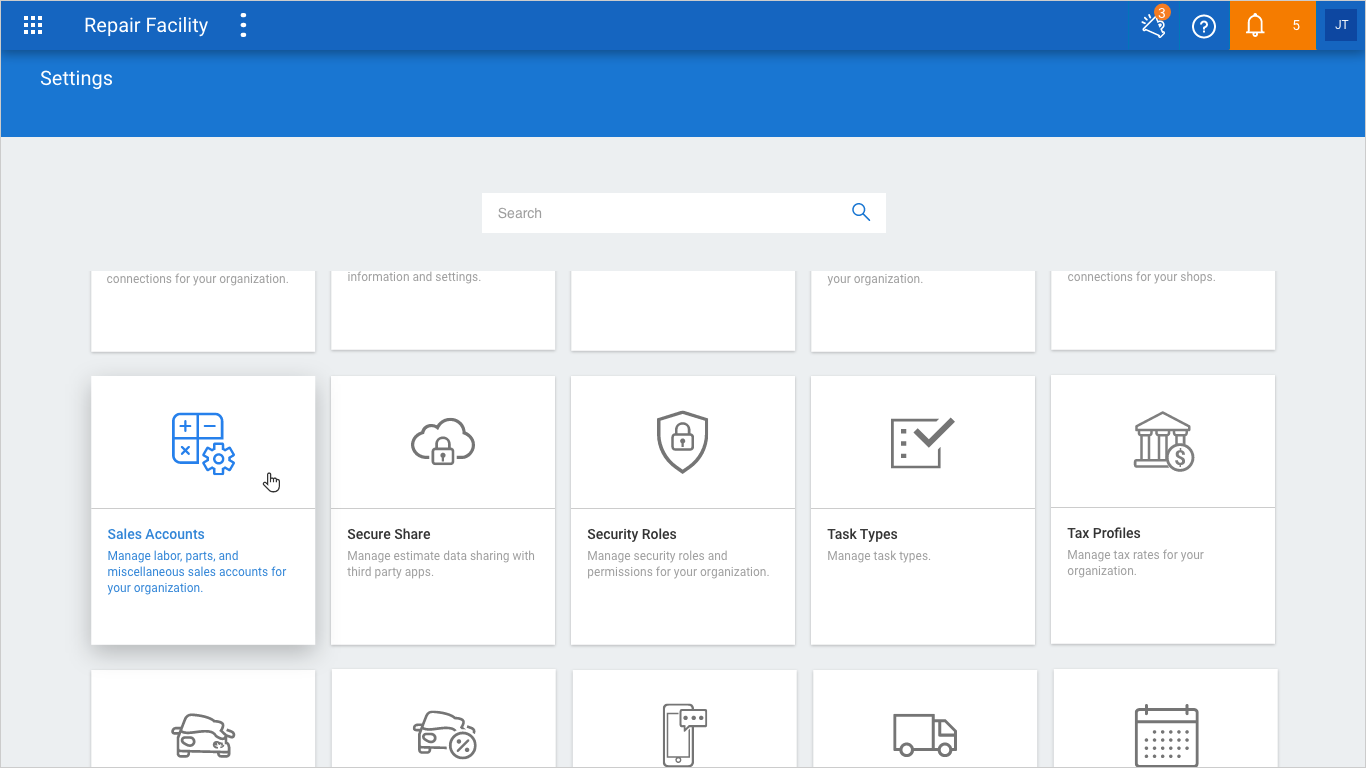
Task: Click the delivery truck icon card
Action: coord(925,734)
